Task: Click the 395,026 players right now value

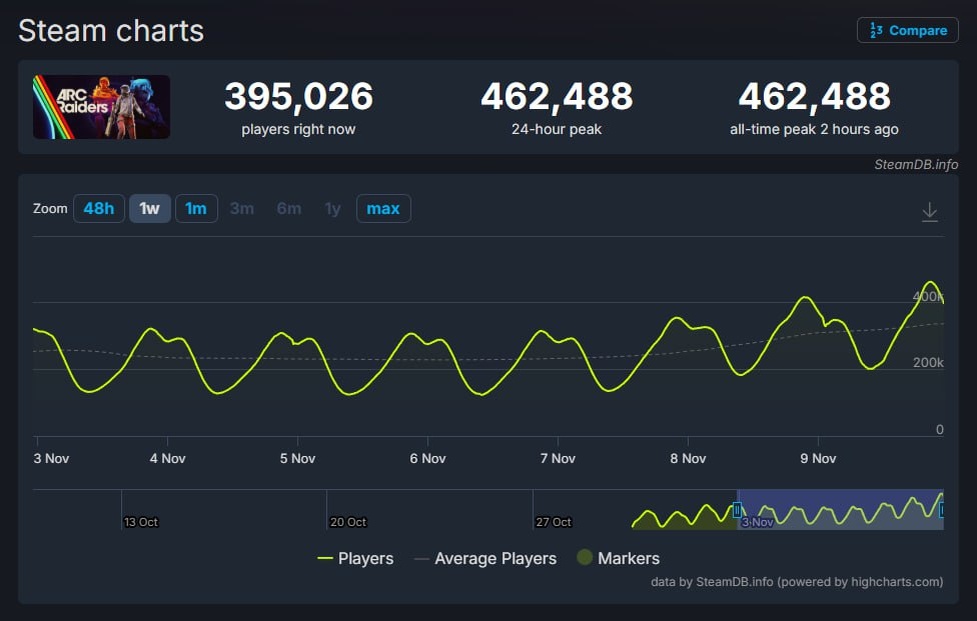Action: pos(298,97)
